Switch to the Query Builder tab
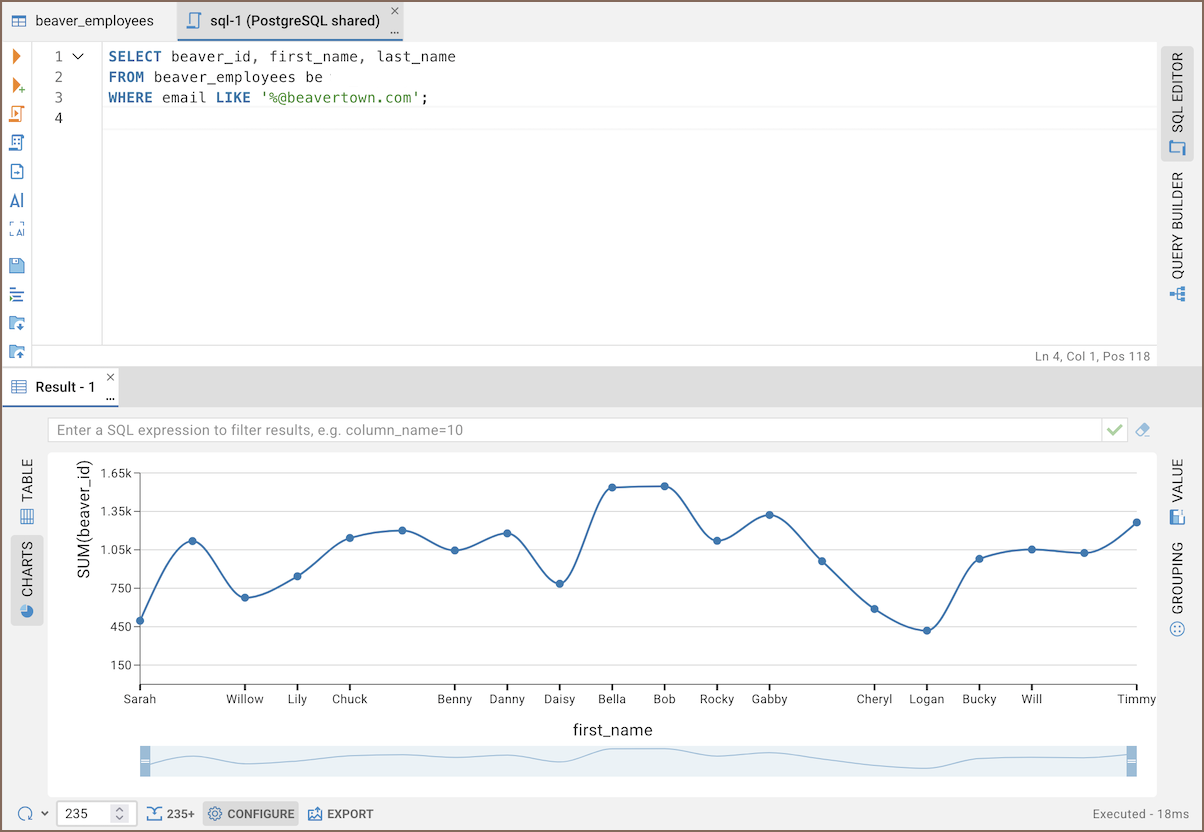This screenshot has width=1204, height=832. pos(1177,237)
